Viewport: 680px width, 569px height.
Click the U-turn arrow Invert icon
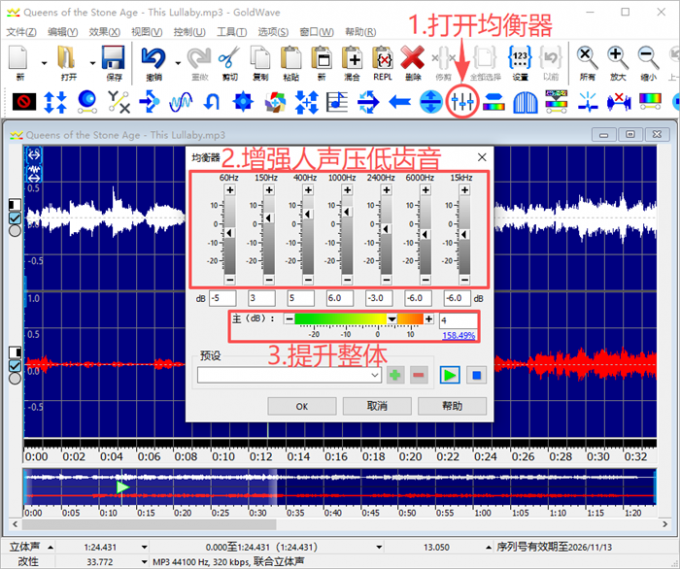pyautogui.click(x=212, y=102)
